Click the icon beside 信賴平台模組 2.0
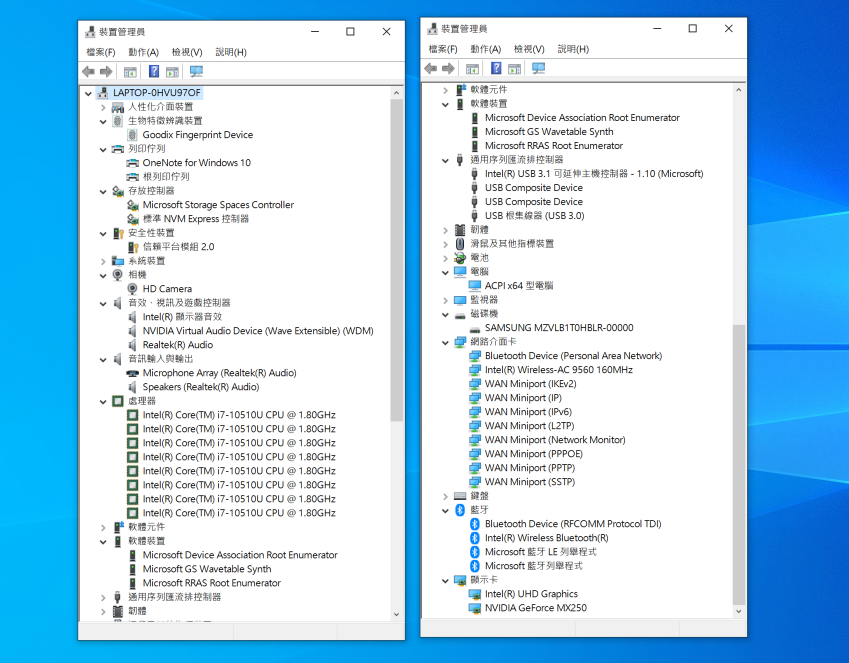Image resolution: width=849 pixels, height=663 pixels. 133,247
